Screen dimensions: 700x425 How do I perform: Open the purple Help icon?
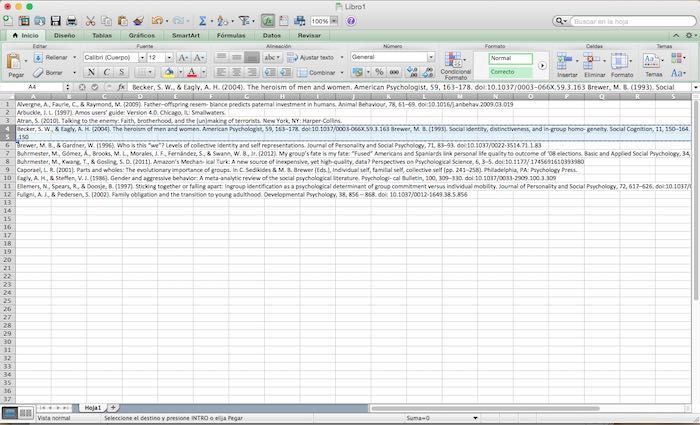(x=351, y=21)
